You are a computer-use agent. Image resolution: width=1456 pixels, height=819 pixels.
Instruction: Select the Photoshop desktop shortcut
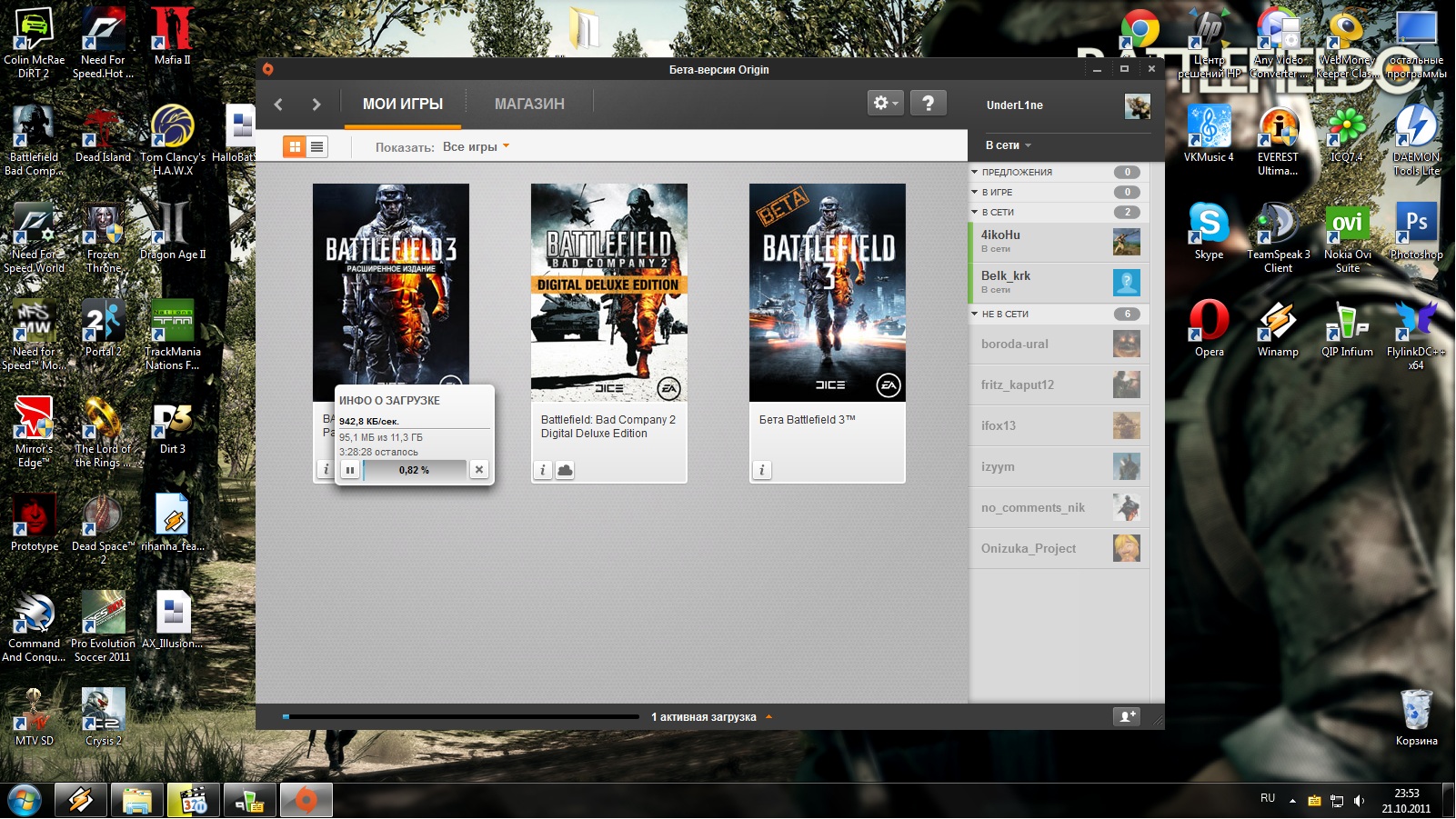(1416, 231)
